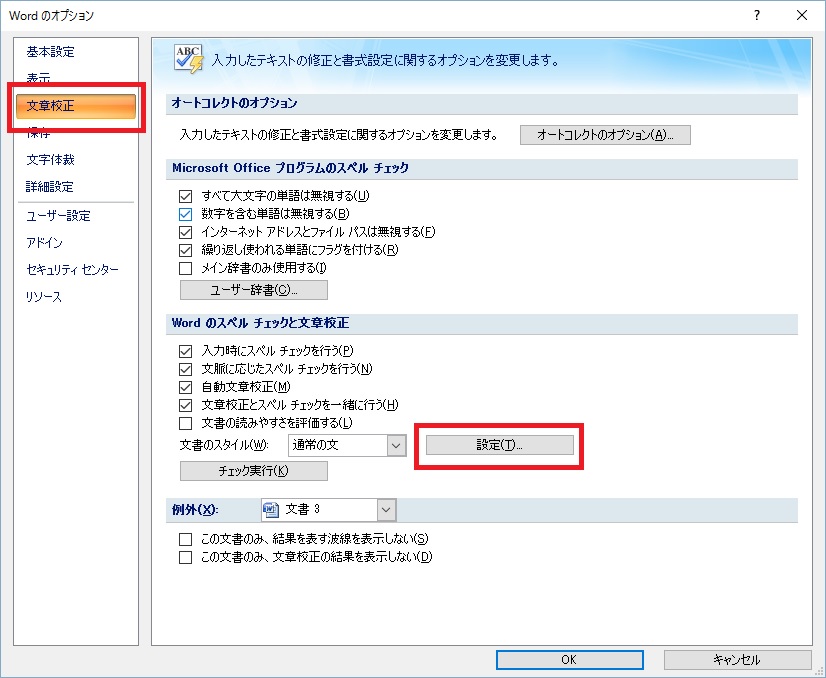Toggle 入力時にスペル チェックを行う checkbox
Image resolution: width=826 pixels, height=678 pixels.
click(x=185, y=351)
